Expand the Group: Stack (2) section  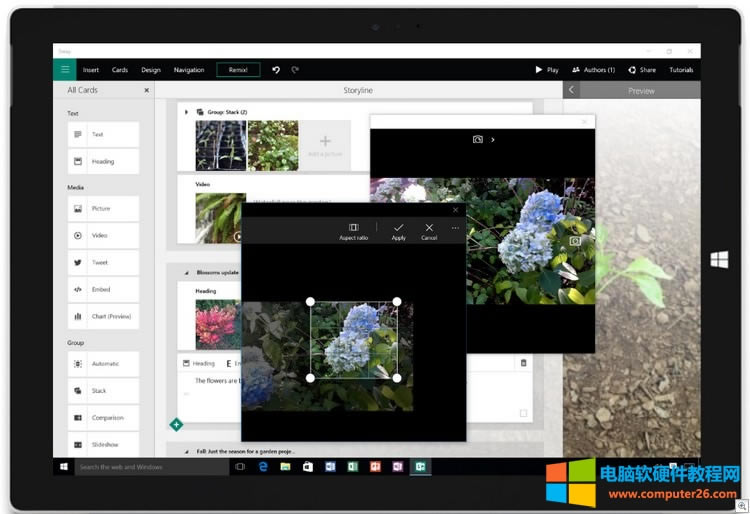tap(186, 112)
